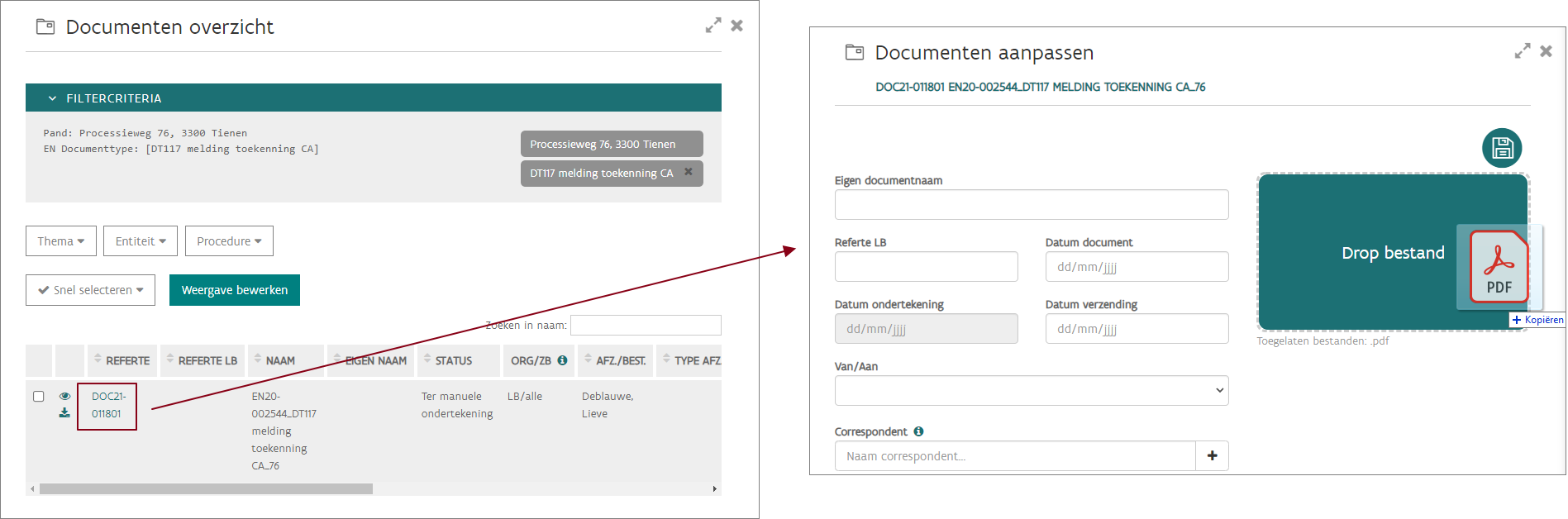The height and width of the screenshot is (519, 1568).
Task: Open the Thema dropdown
Action: point(61,241)
